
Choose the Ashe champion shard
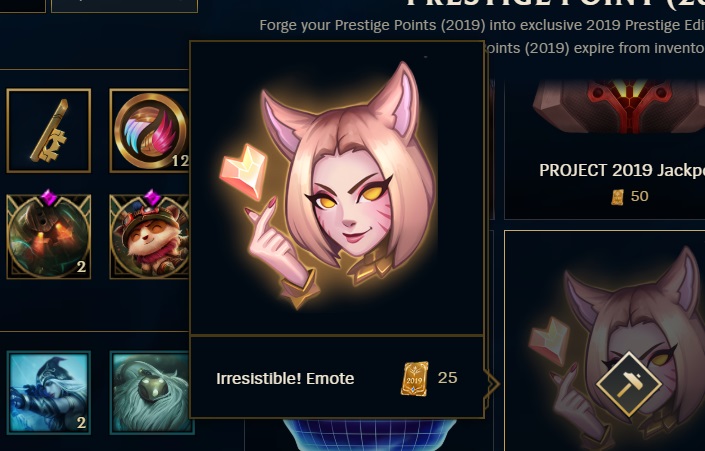[x=49, y=392]
